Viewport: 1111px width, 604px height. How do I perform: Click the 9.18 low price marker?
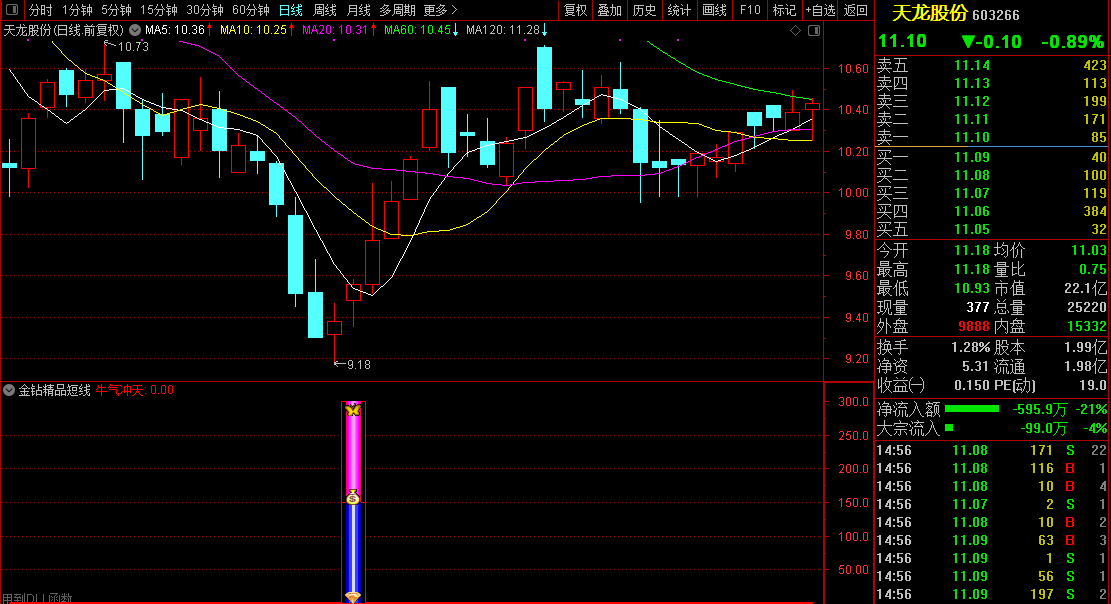tap(357, 365)
